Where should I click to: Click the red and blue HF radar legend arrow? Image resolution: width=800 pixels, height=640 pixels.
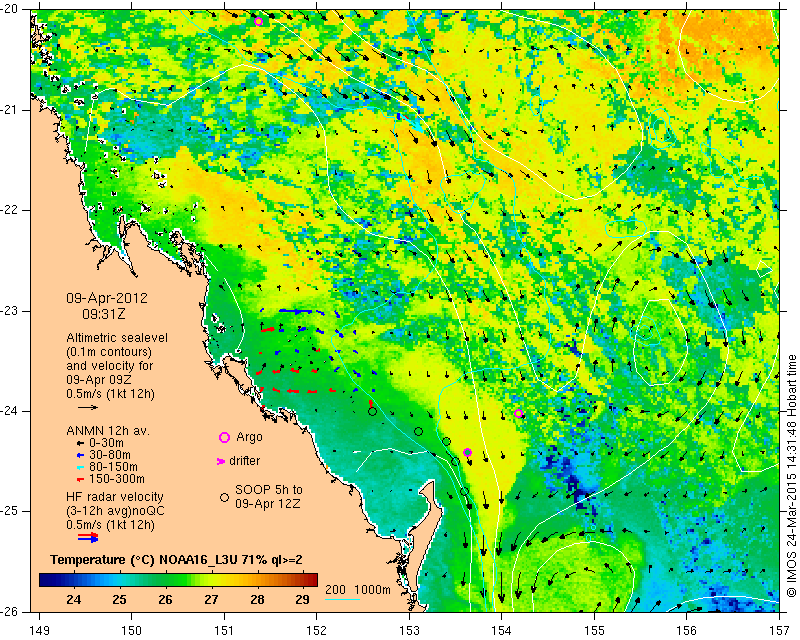[x=88, y=537]
